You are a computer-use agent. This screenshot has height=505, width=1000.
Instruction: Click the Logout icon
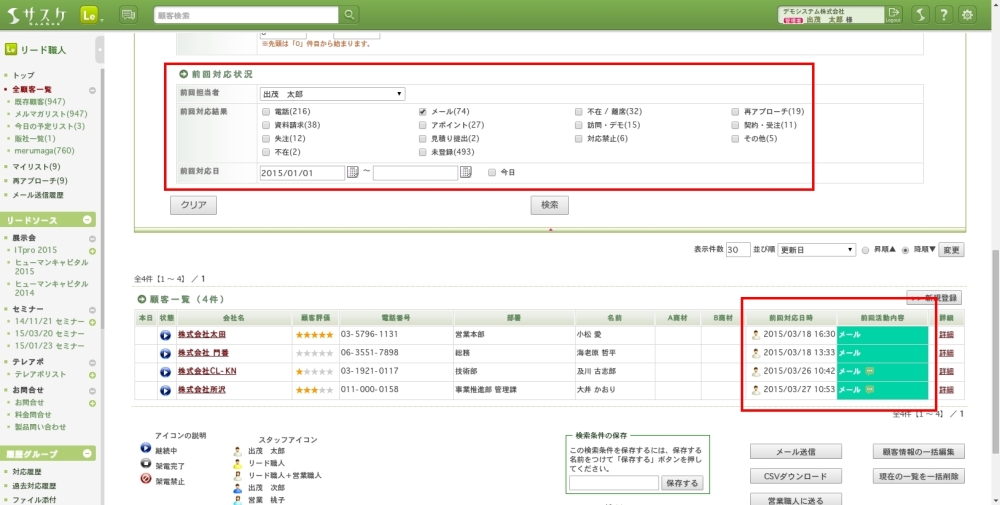pos(893,14)
